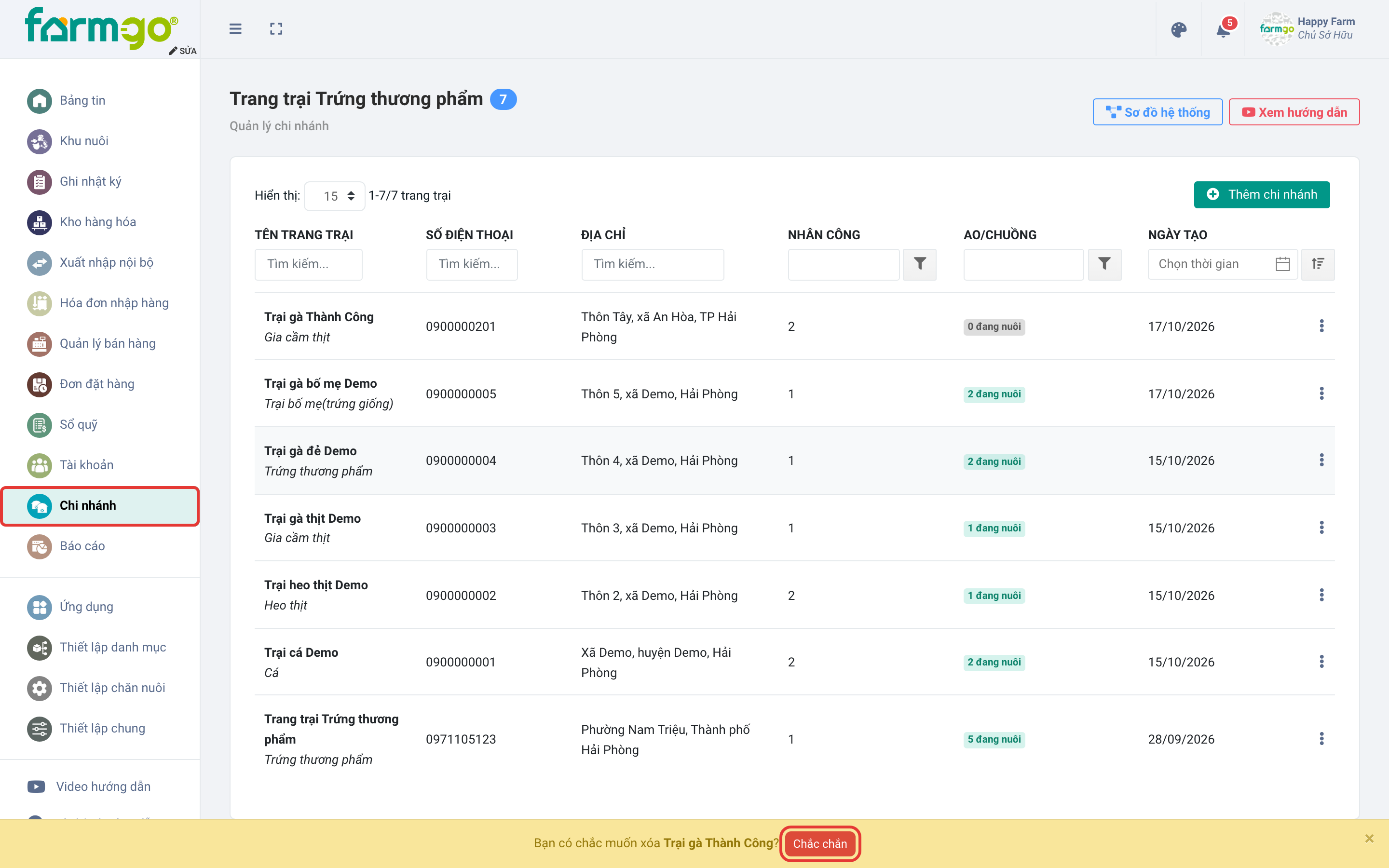Click Ứng dụng sidebar icon
The height and width of the screenshot is (868, 1389).
[39, 607]
